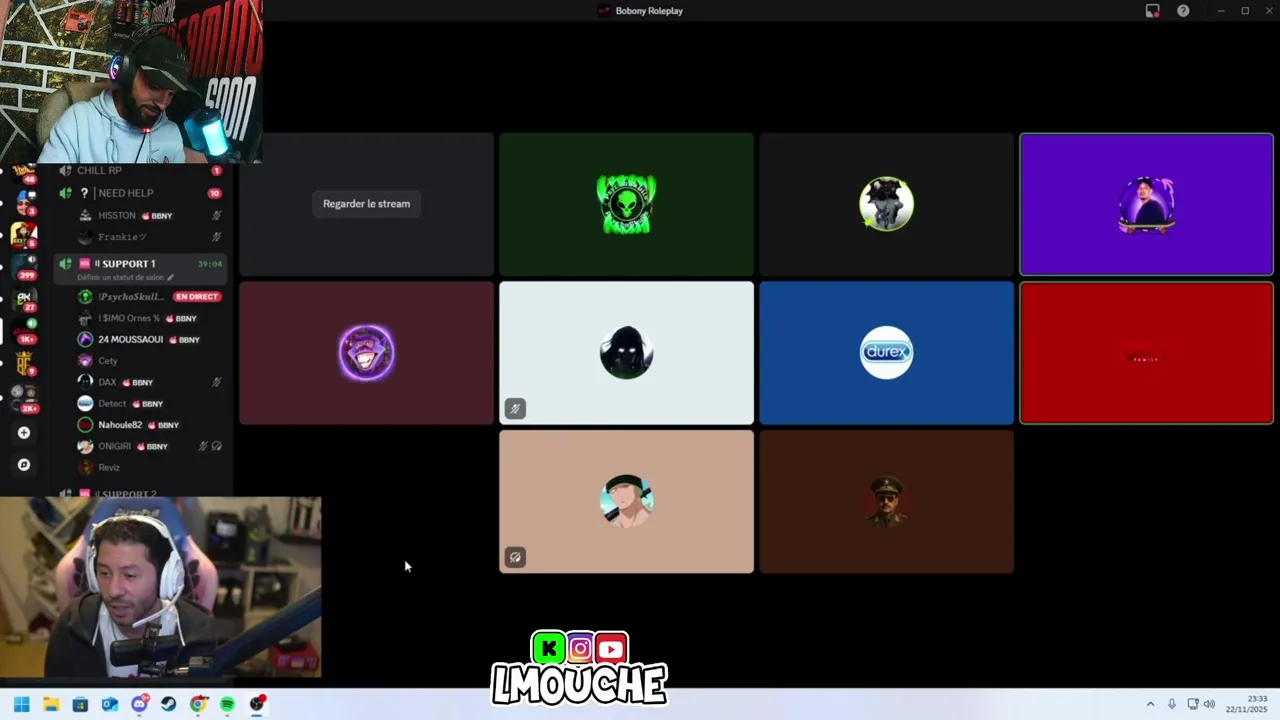This screenshot has height=720, width=1280.
Task: Click the EN DIRECT live badge
Action: click(x=196, y=297)
